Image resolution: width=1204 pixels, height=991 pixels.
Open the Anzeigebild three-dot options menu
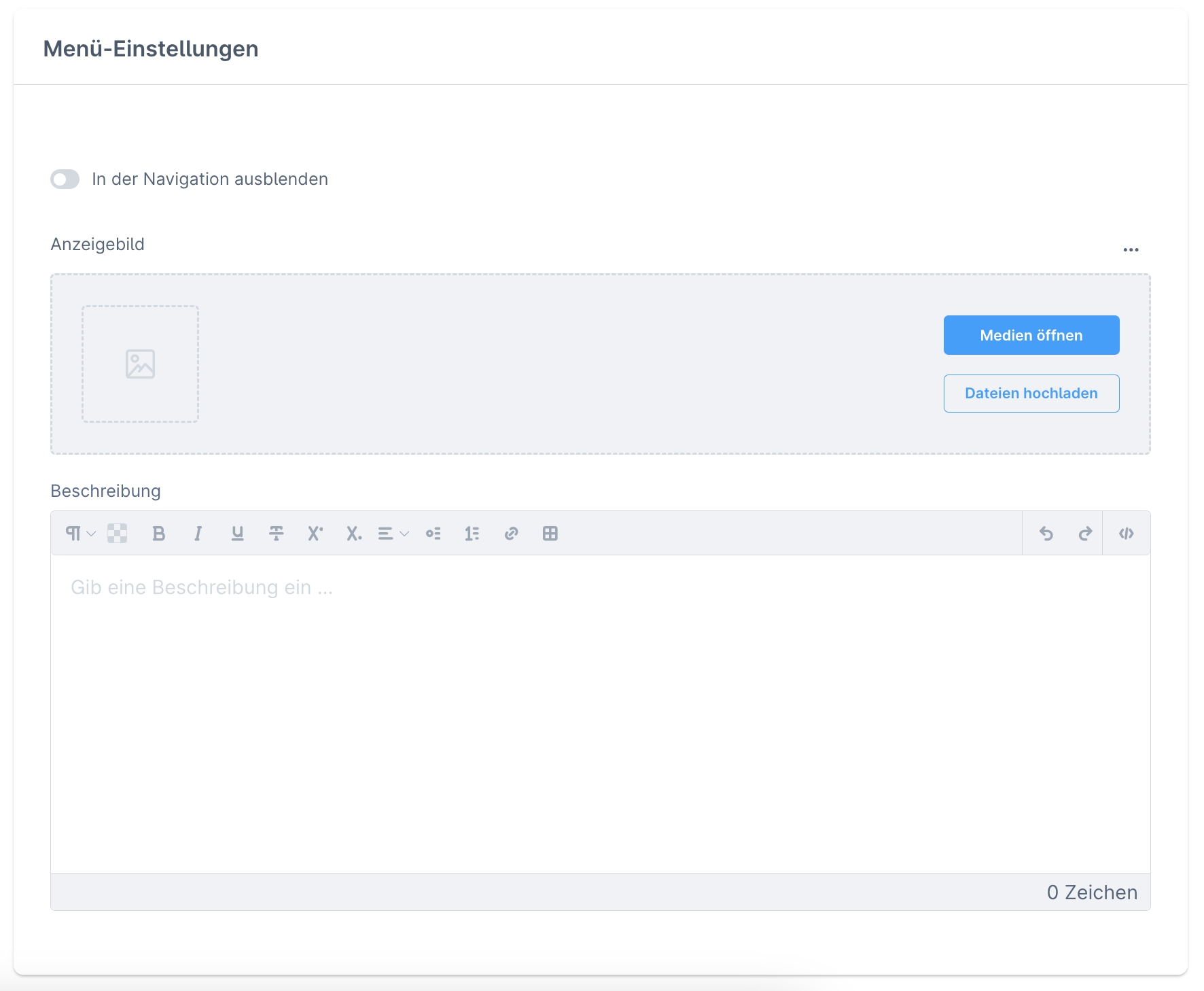click(x=1131, y=250)
